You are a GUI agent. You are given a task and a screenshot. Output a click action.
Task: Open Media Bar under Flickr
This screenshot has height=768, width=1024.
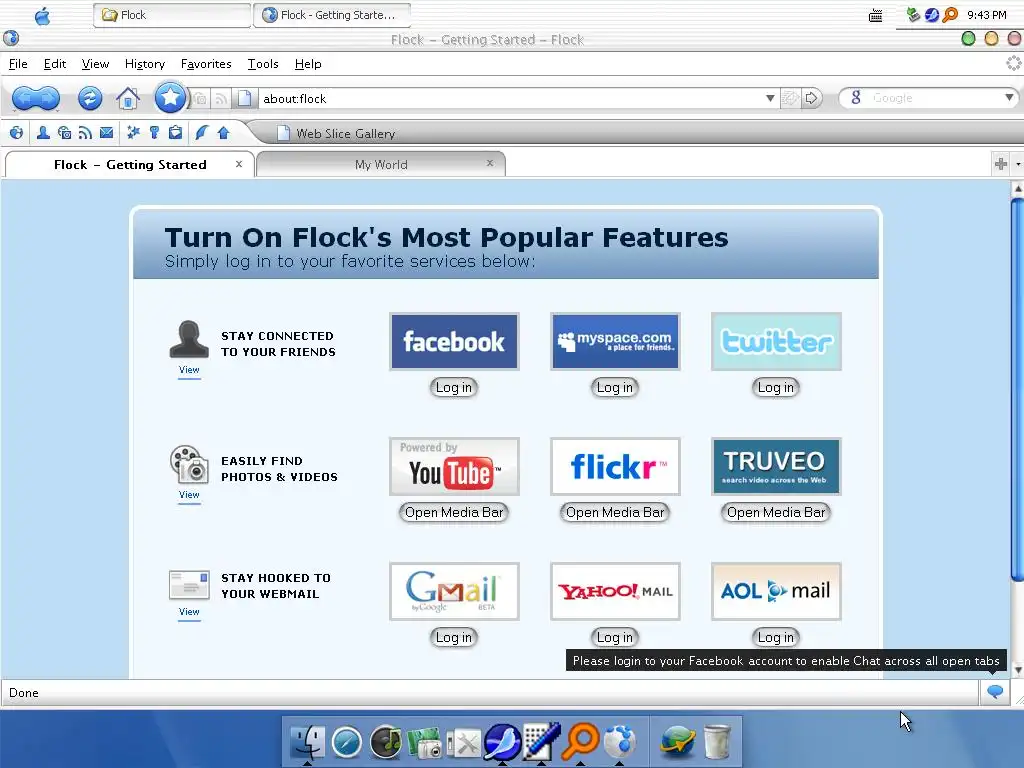tap(615, 513)
